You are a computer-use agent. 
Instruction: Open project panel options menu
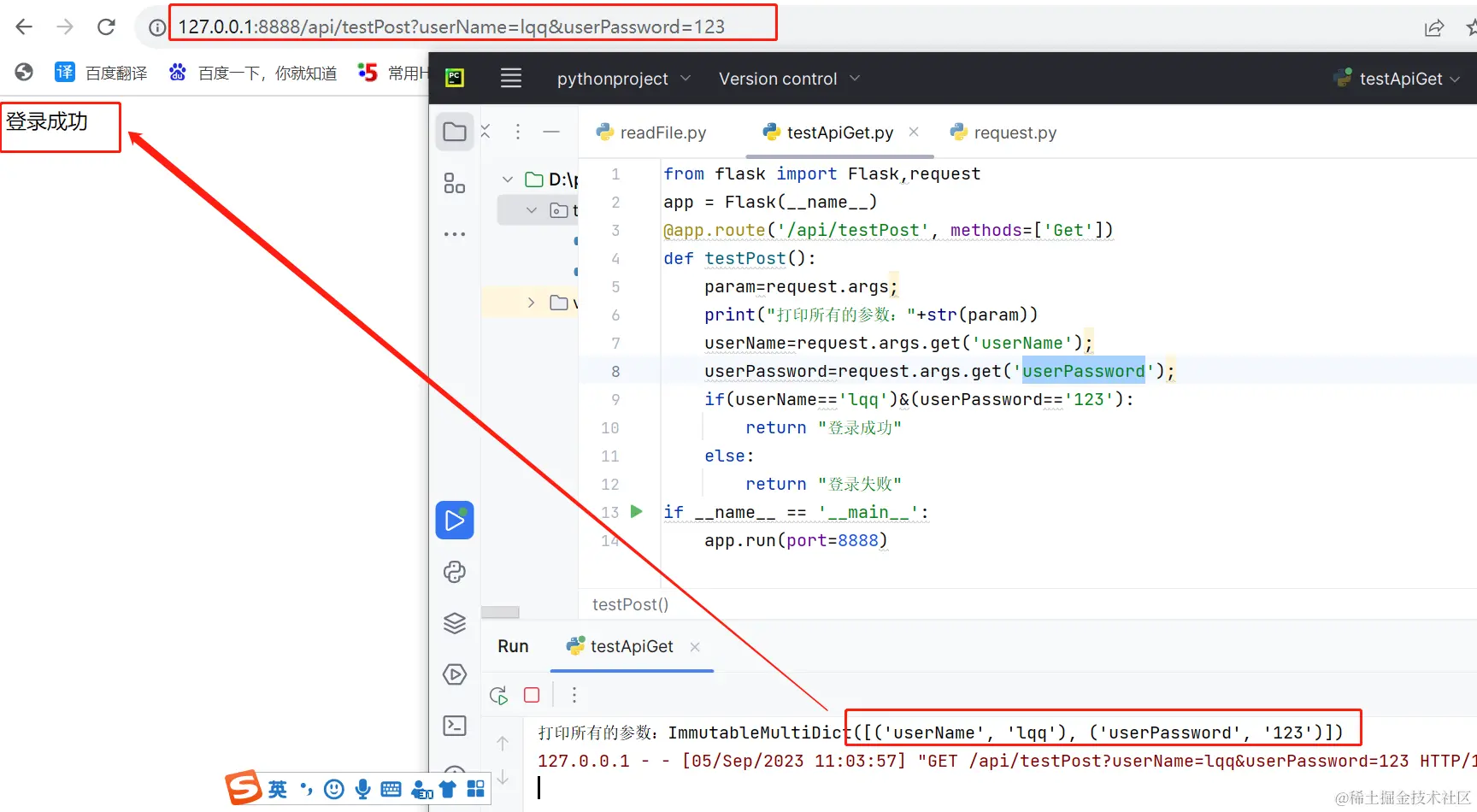(517, 132)
